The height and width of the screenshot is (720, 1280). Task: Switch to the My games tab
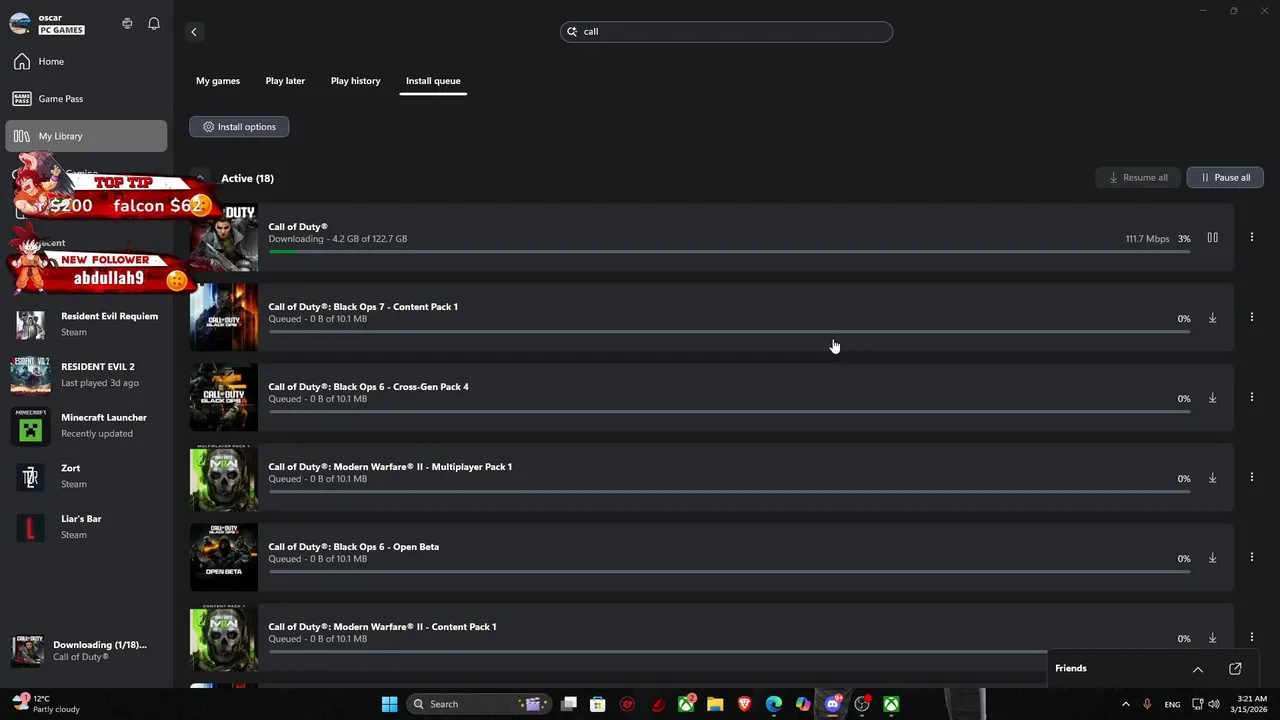[x=218, y=81]
